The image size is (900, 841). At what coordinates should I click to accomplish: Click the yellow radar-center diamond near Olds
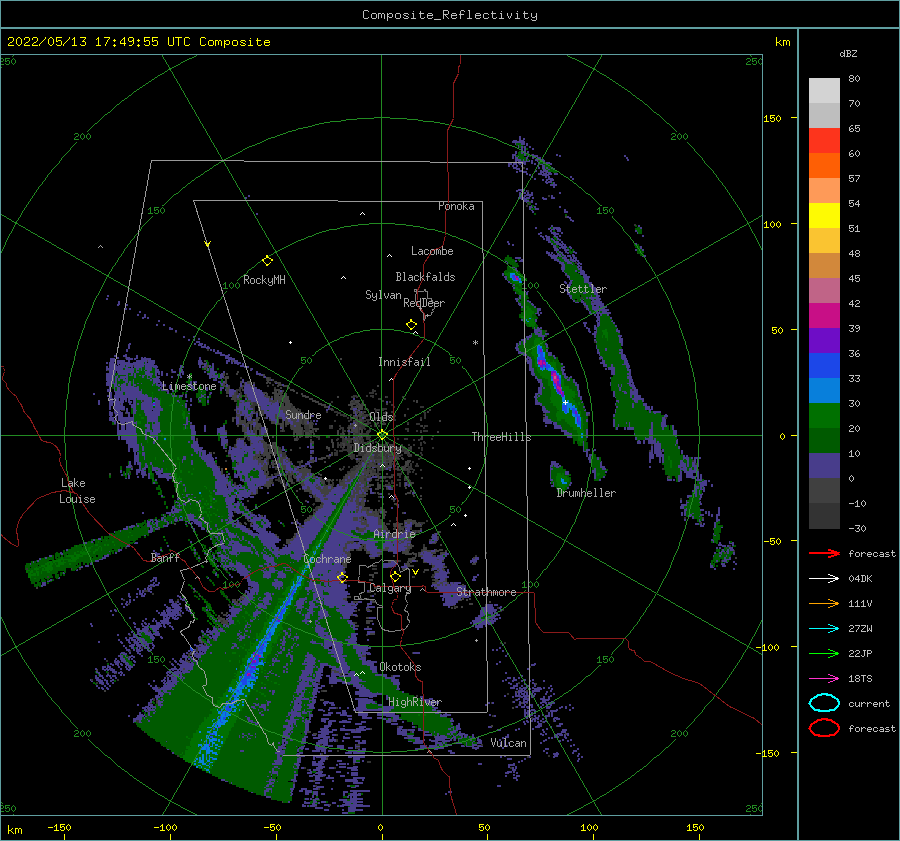tap(382, 435)
